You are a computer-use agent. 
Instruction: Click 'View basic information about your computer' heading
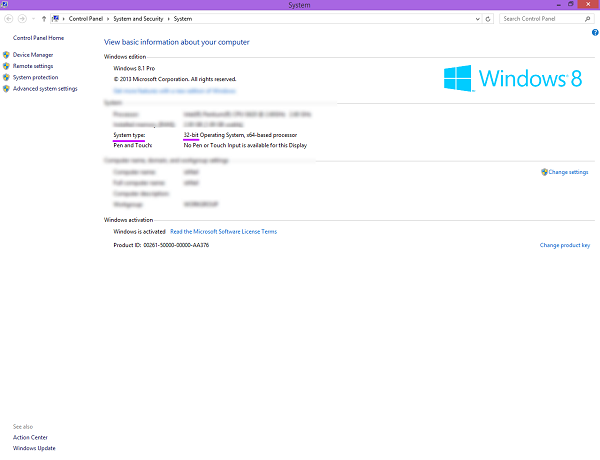click(177, 42)
